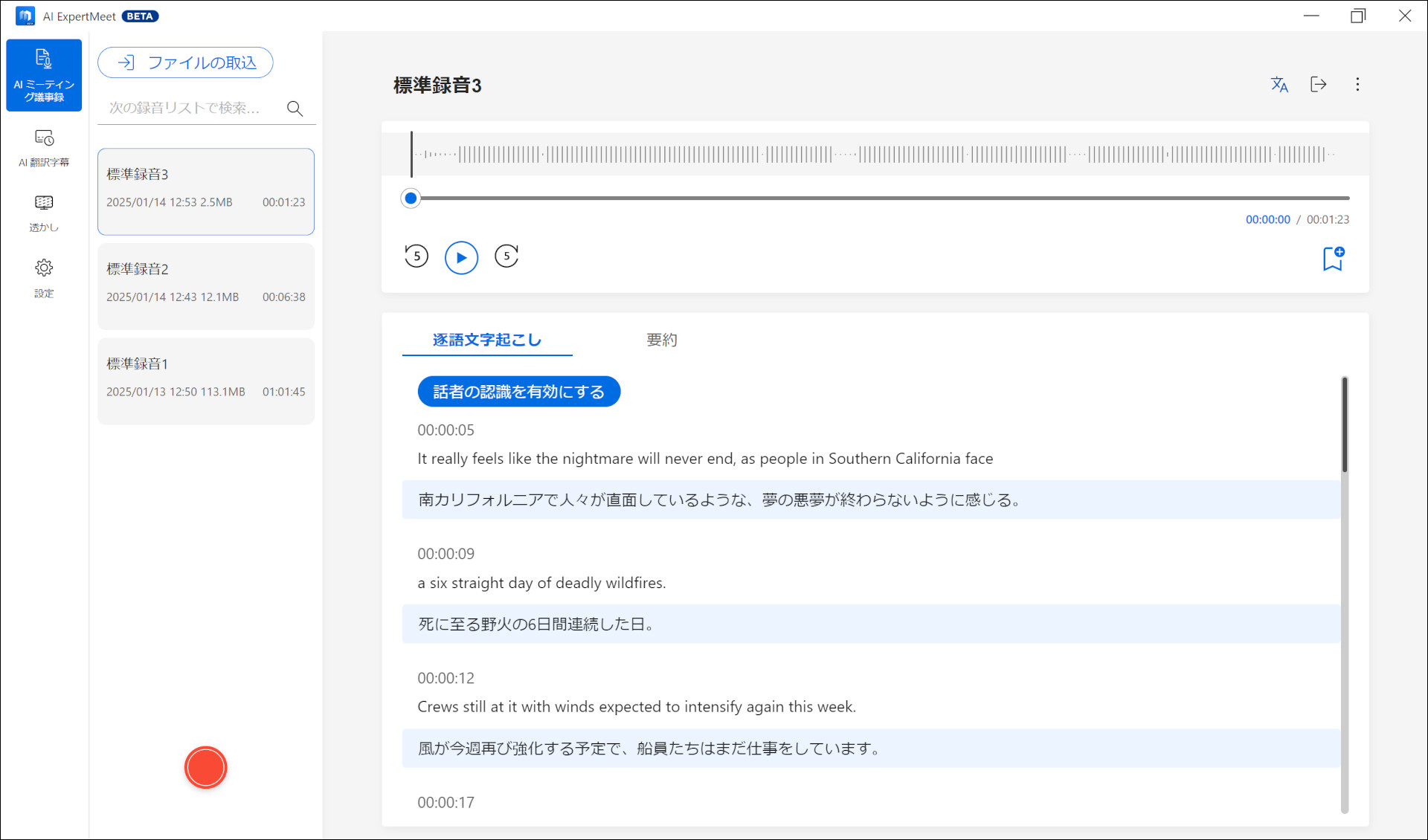Add a bookmark at current position

[1333, 259]
